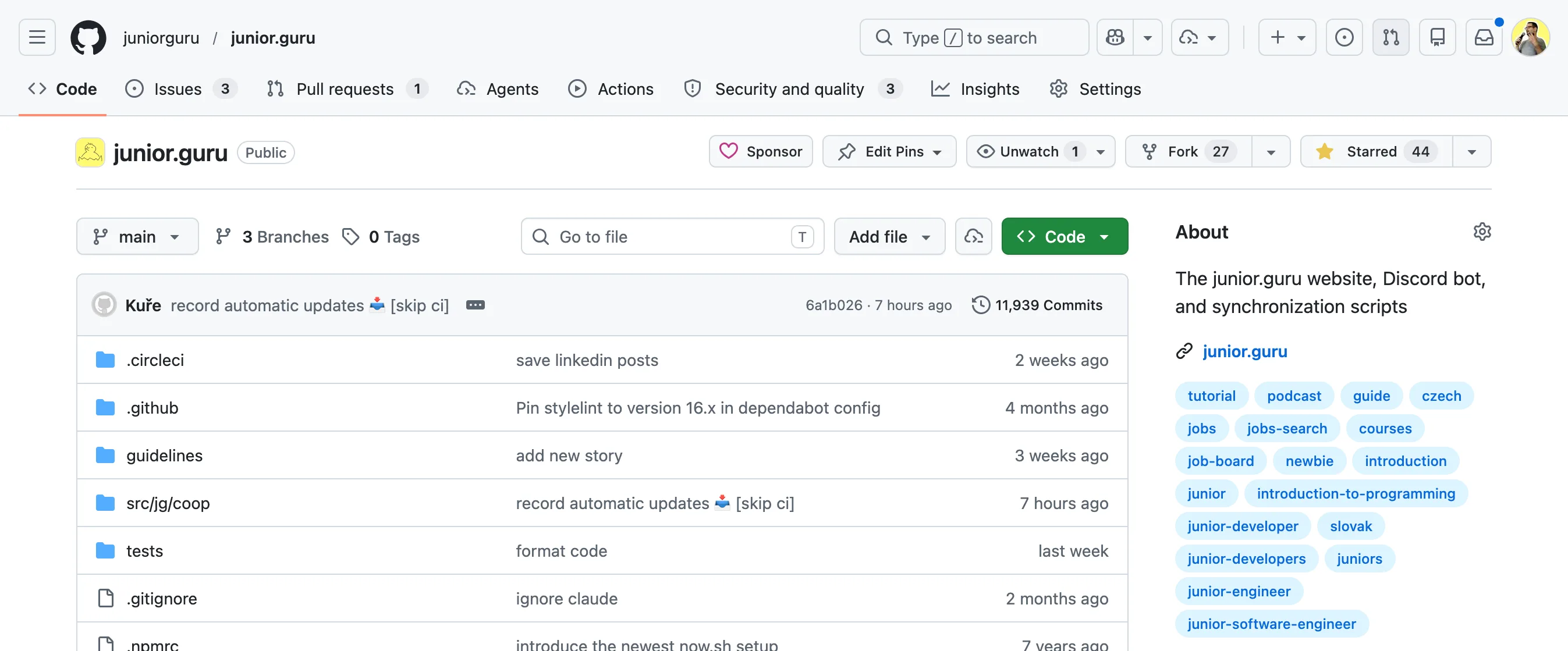Open the Edit Pins dropdown
This screenshot has height=651, width=1568.
[x=889, y=151]
